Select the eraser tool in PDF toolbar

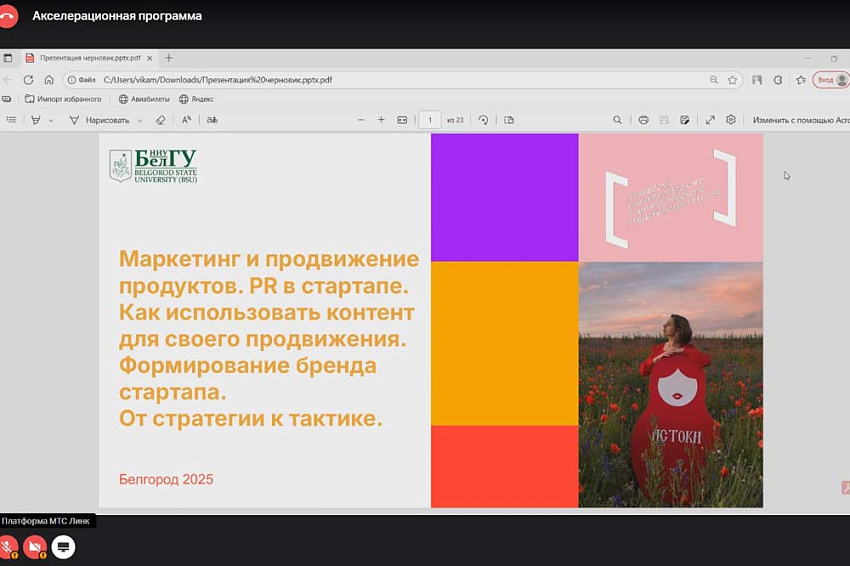(x=160, y=120)
